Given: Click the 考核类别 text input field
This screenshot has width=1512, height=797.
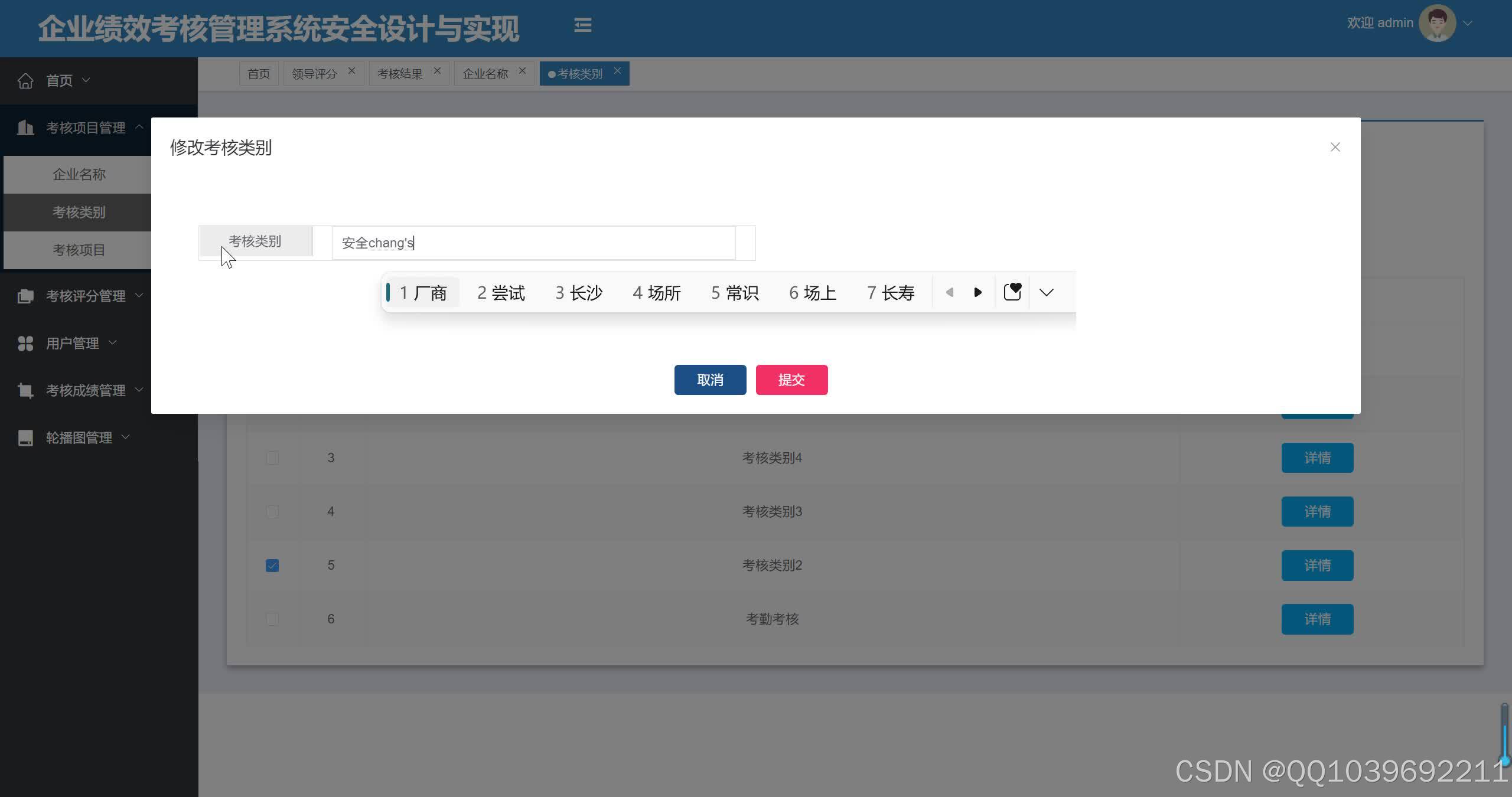Looking at the screenshot, I should [x=533, y=243].
